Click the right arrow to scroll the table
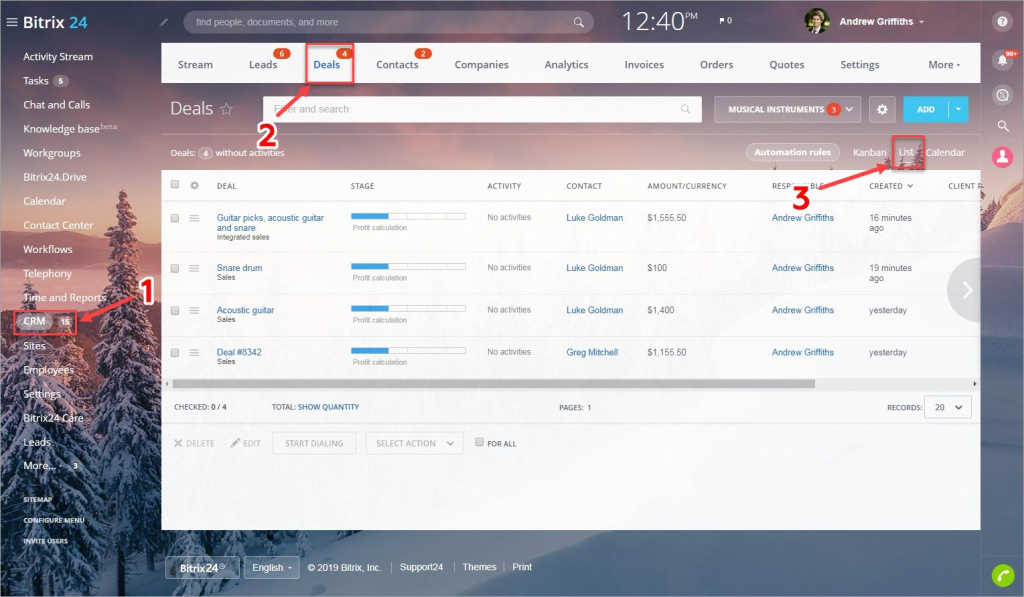 [x=967, y=290]
